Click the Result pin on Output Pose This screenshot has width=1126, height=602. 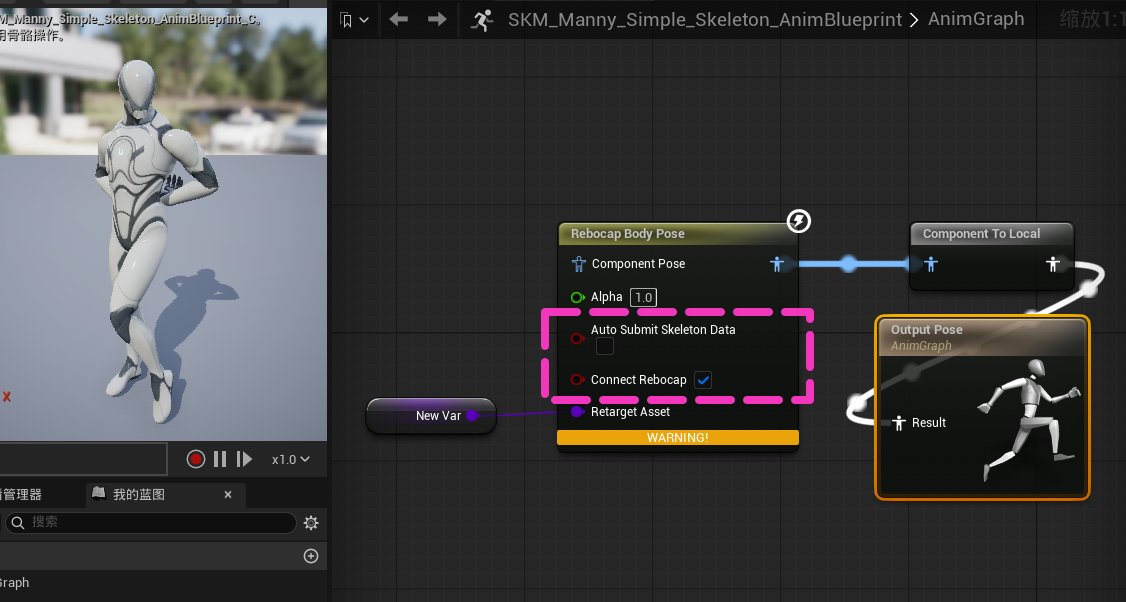899,423
